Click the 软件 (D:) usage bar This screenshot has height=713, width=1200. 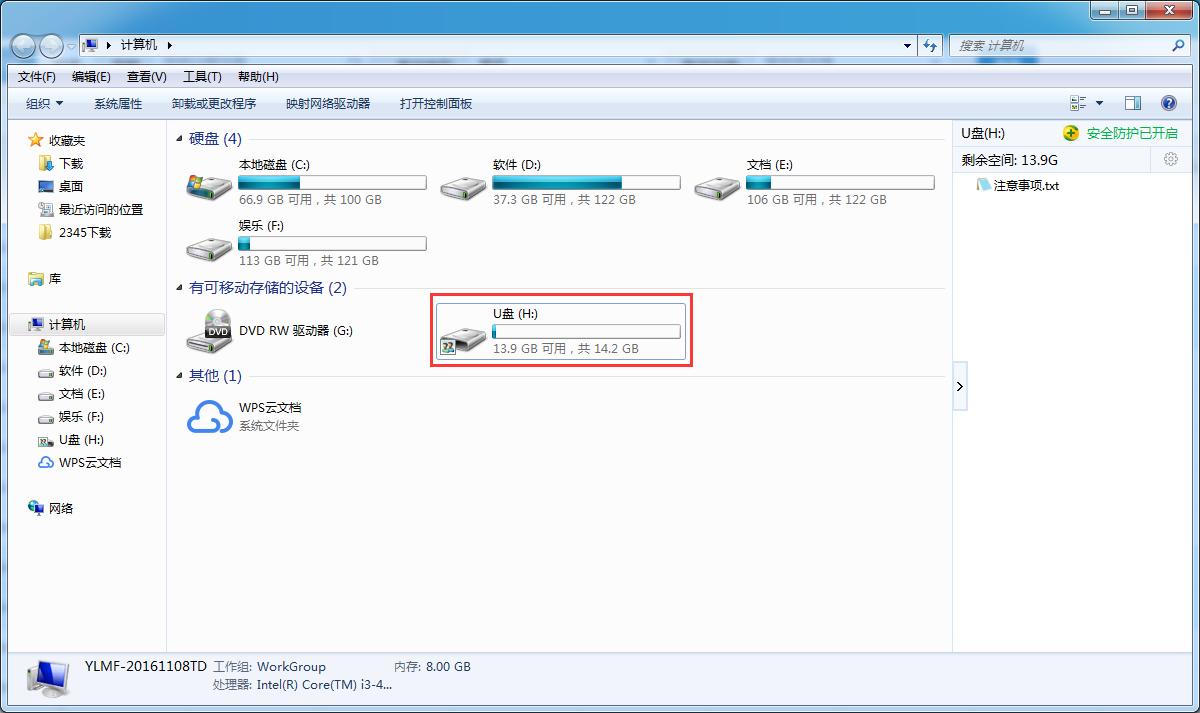click(586, 183)
